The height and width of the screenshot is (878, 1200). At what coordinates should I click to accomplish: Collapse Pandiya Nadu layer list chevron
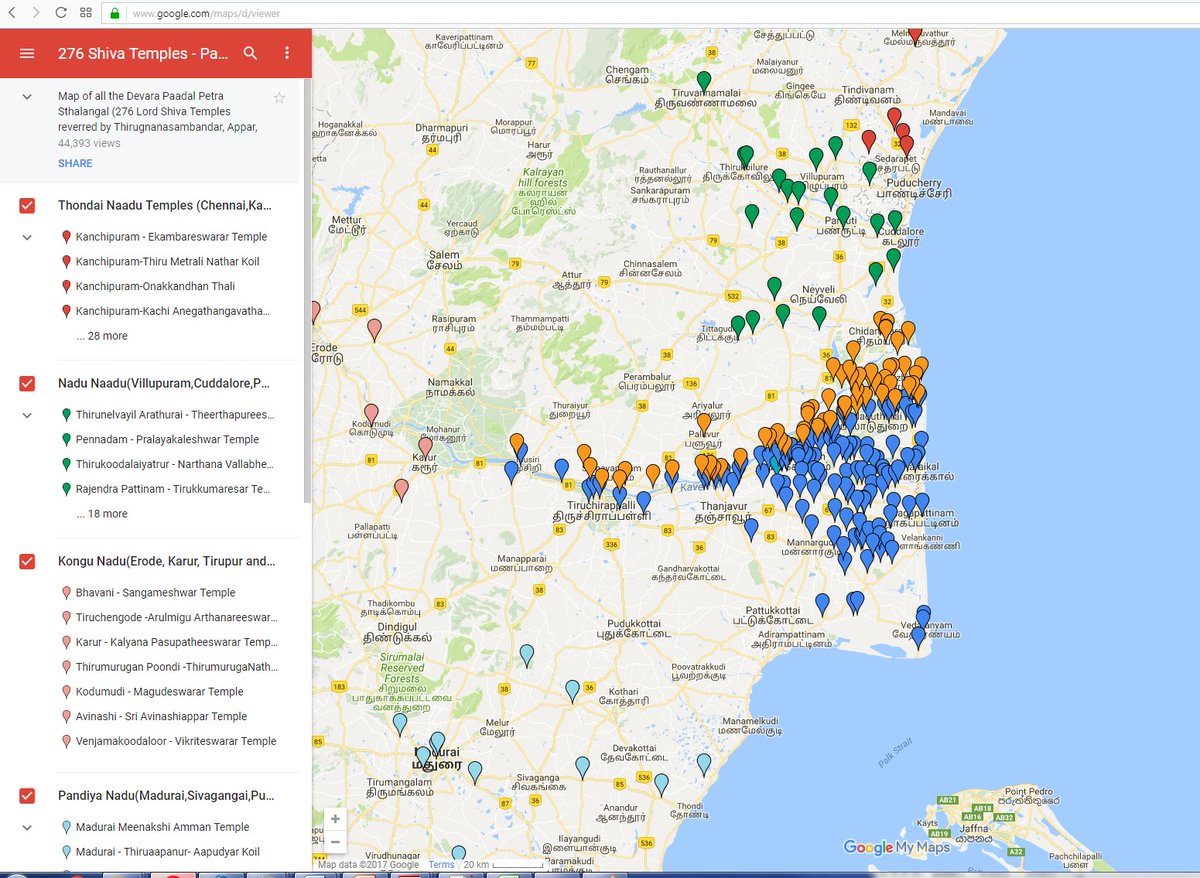(x=27, y=827)
